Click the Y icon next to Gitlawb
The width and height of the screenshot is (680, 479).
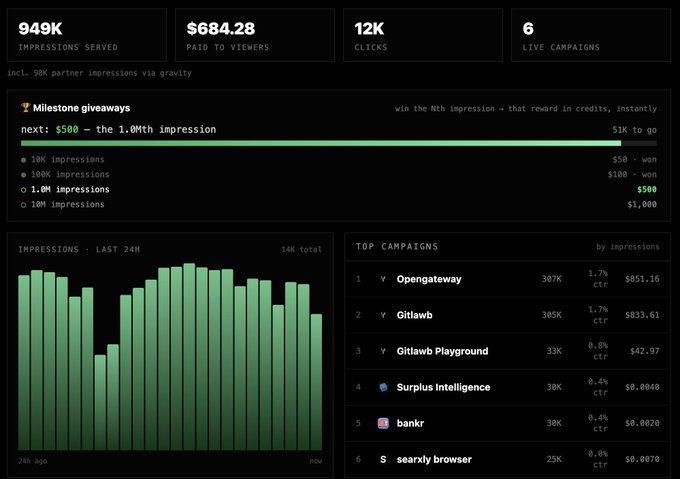(x=383, y=315)
